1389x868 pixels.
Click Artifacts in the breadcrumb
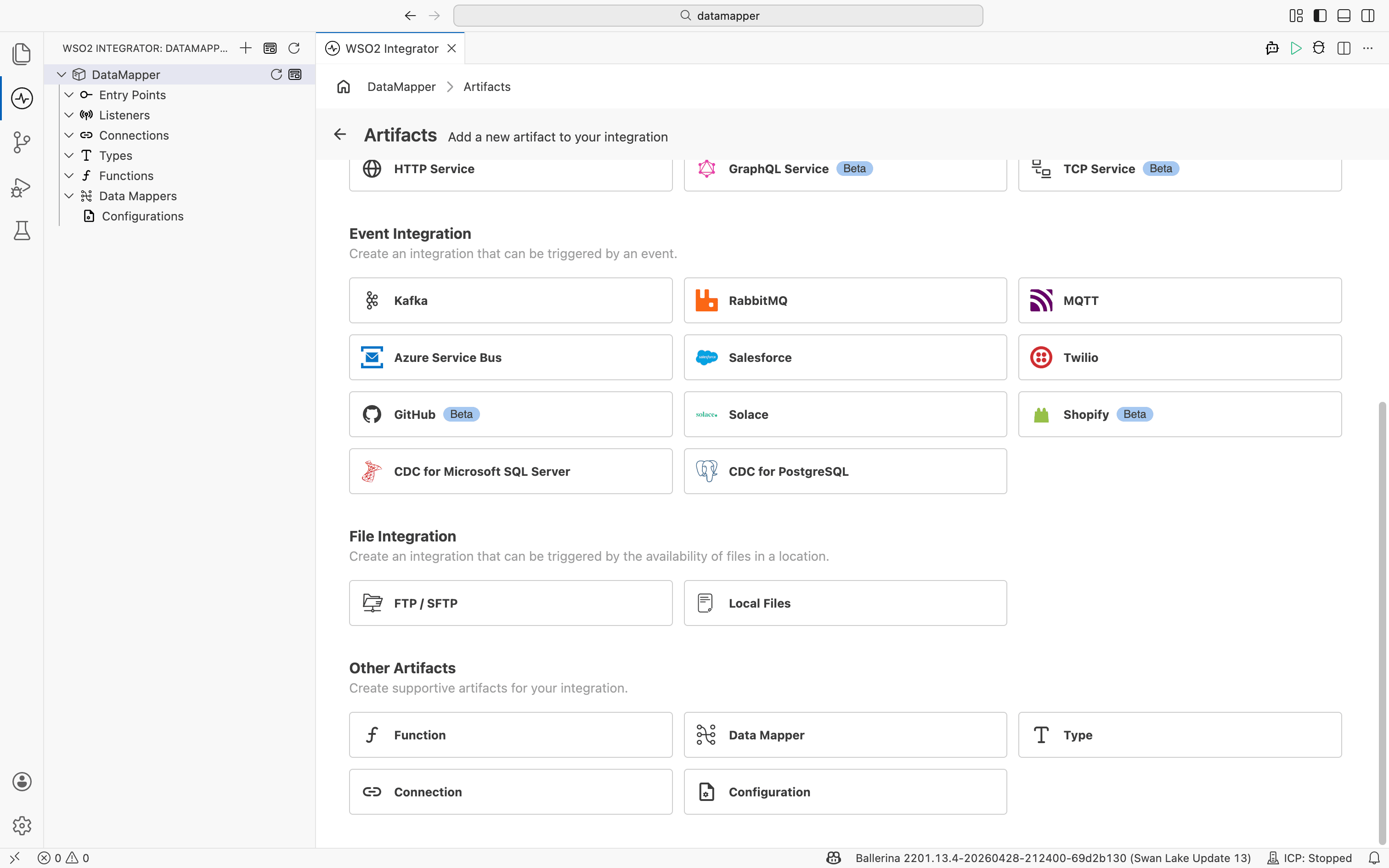pos(487,87)
